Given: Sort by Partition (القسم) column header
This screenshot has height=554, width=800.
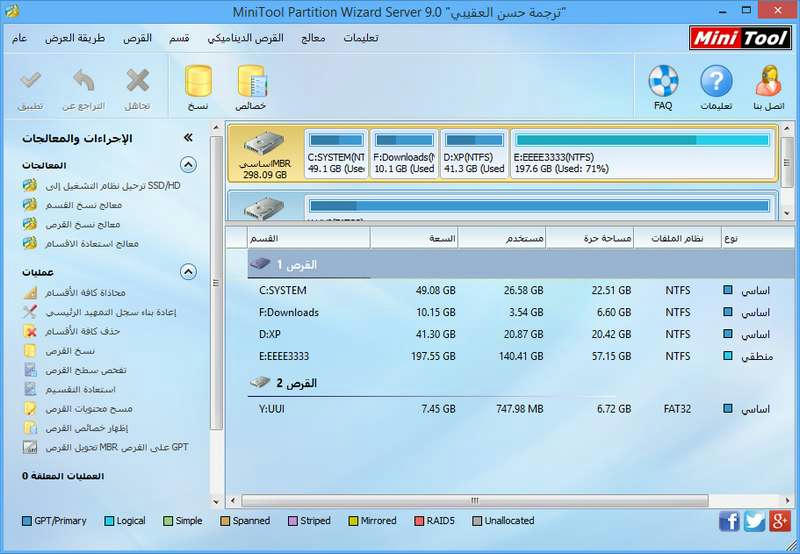Looking at the screenshot, I should click(x=309, y=238).
